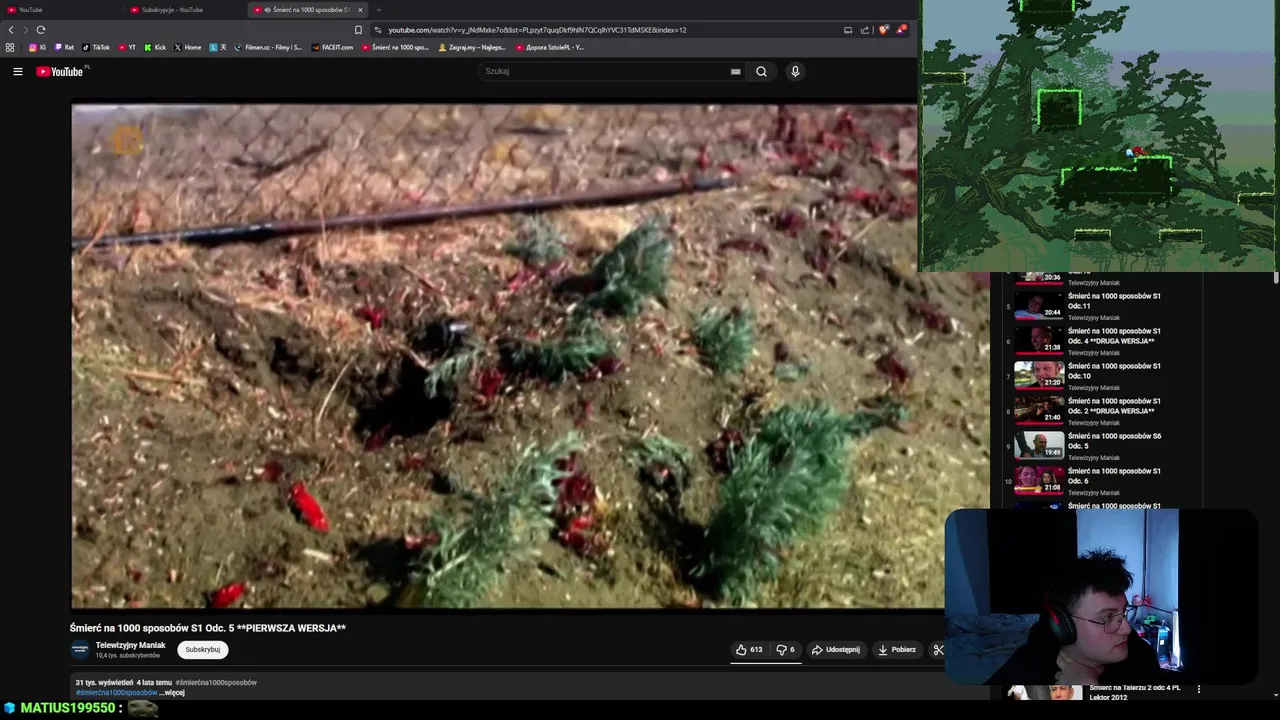Viewport: 1280px width, 720px height.
Task: Reload the page with the refresh icon
Action: coord(41,30)
